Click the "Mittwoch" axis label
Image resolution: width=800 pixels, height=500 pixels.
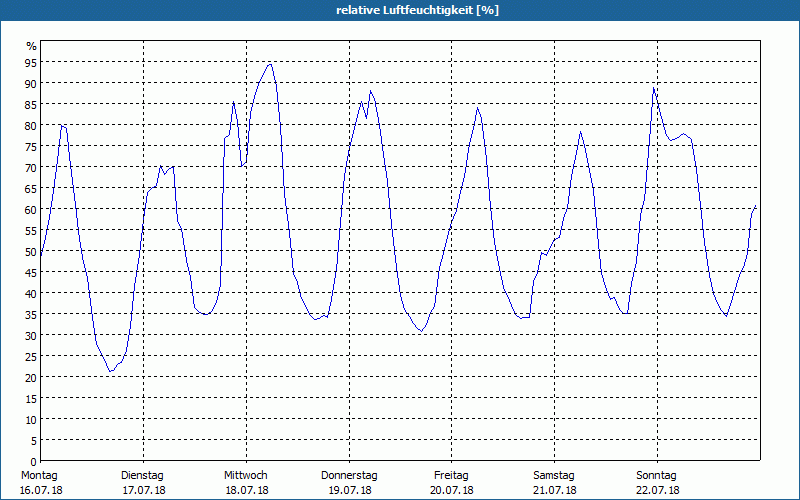[245, 475]
